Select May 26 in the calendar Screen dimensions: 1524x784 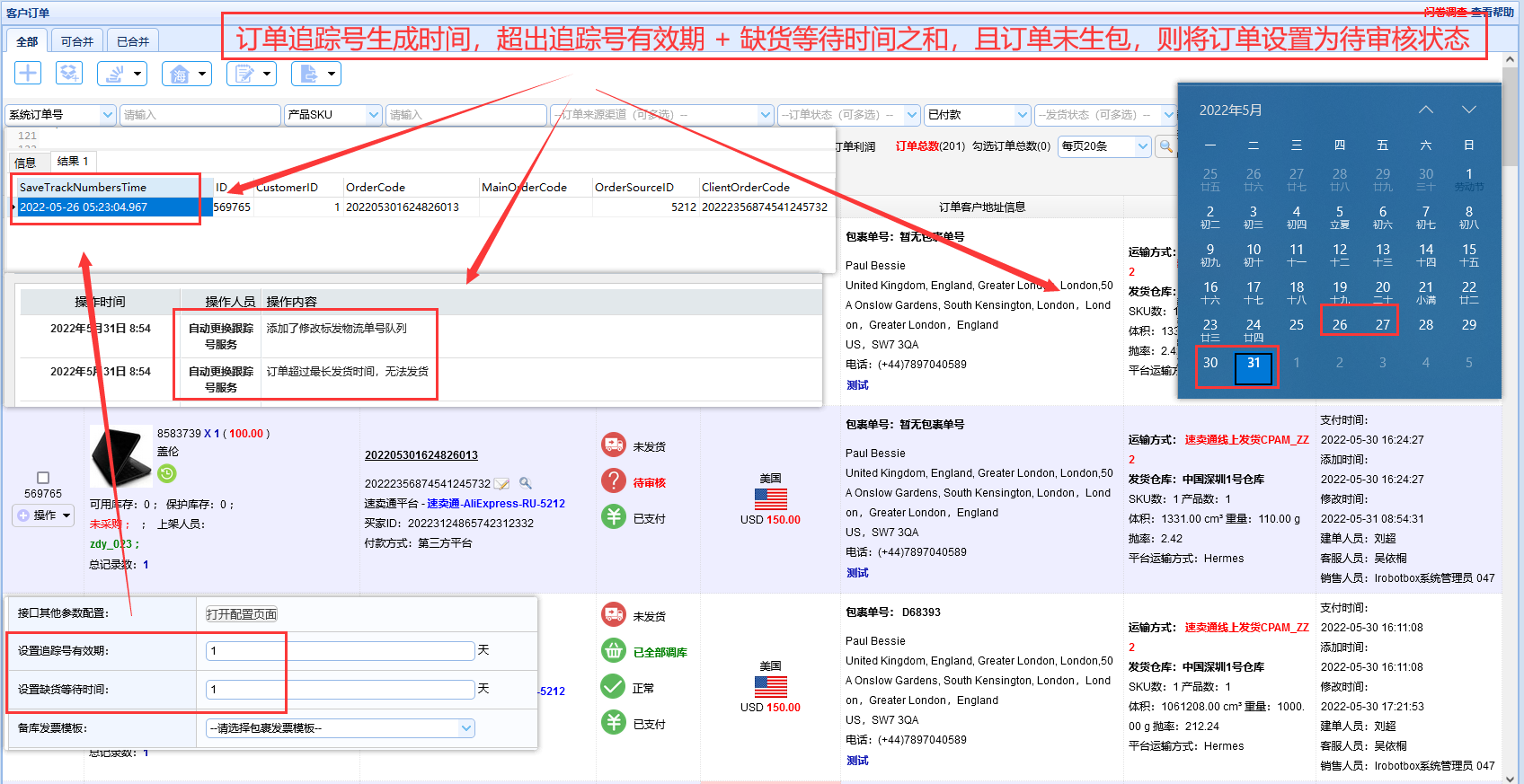(x=1340, y=325)
